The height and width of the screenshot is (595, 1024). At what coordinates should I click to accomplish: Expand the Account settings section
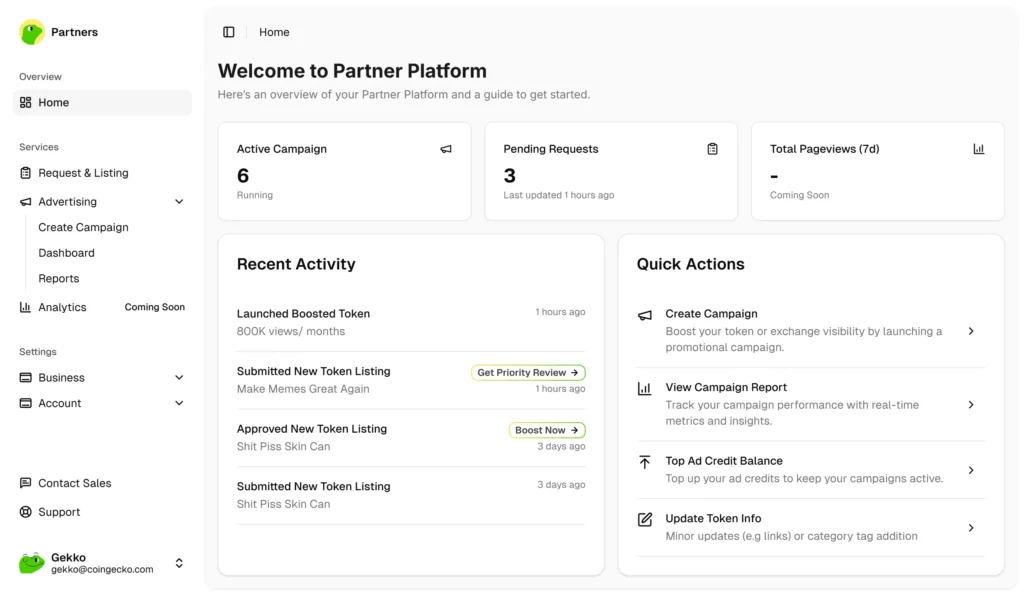(x=179, y=403)
